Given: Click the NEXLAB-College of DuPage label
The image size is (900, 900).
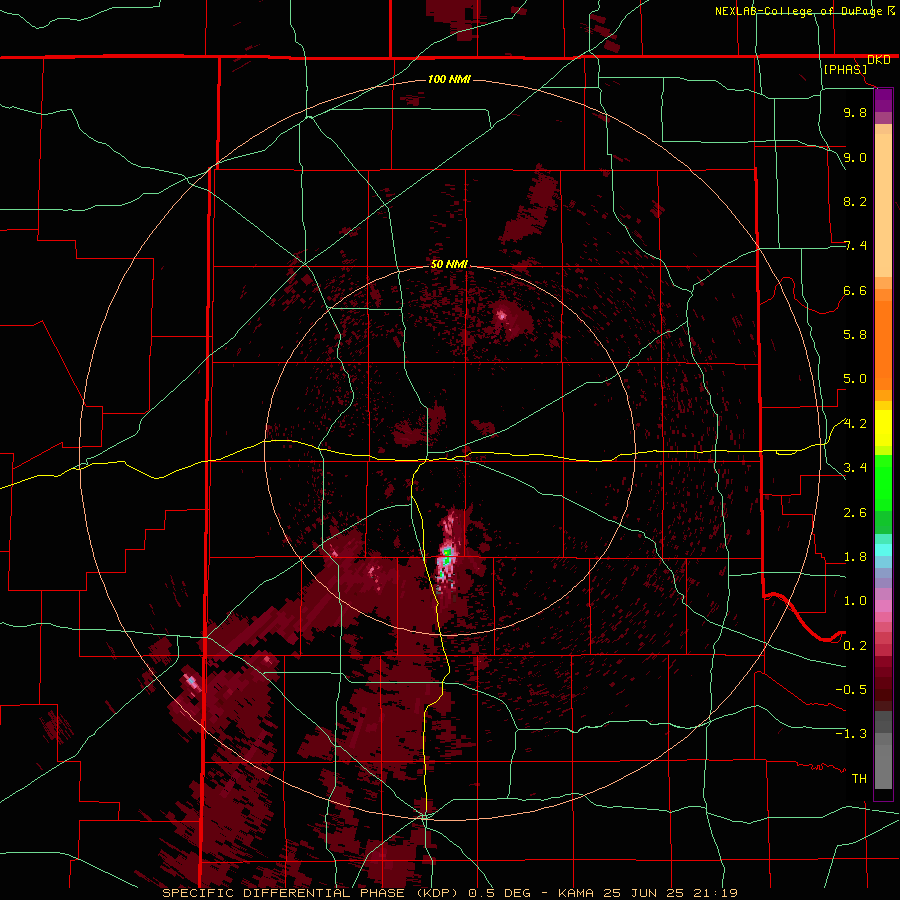Looking at the screenshot, I should click(x=800, y=11).
